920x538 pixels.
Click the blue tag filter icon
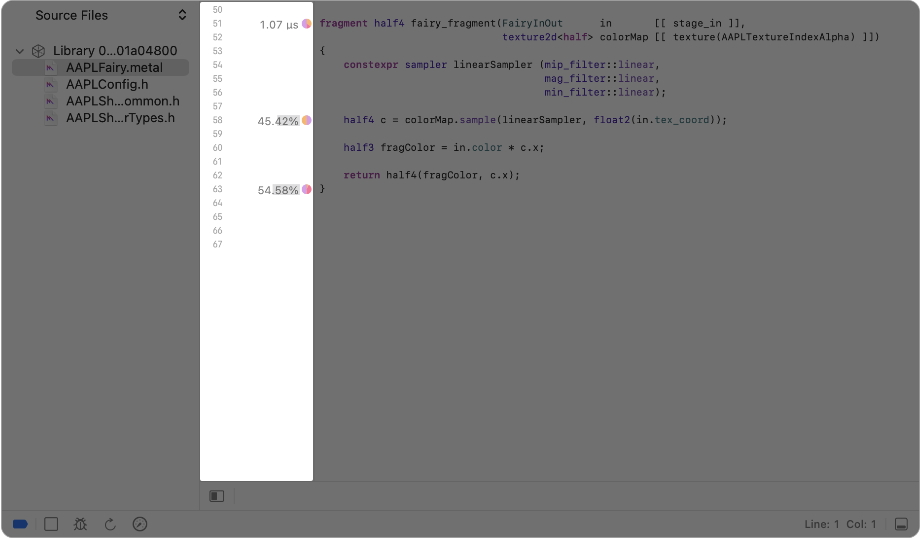[x=20, y=524]
